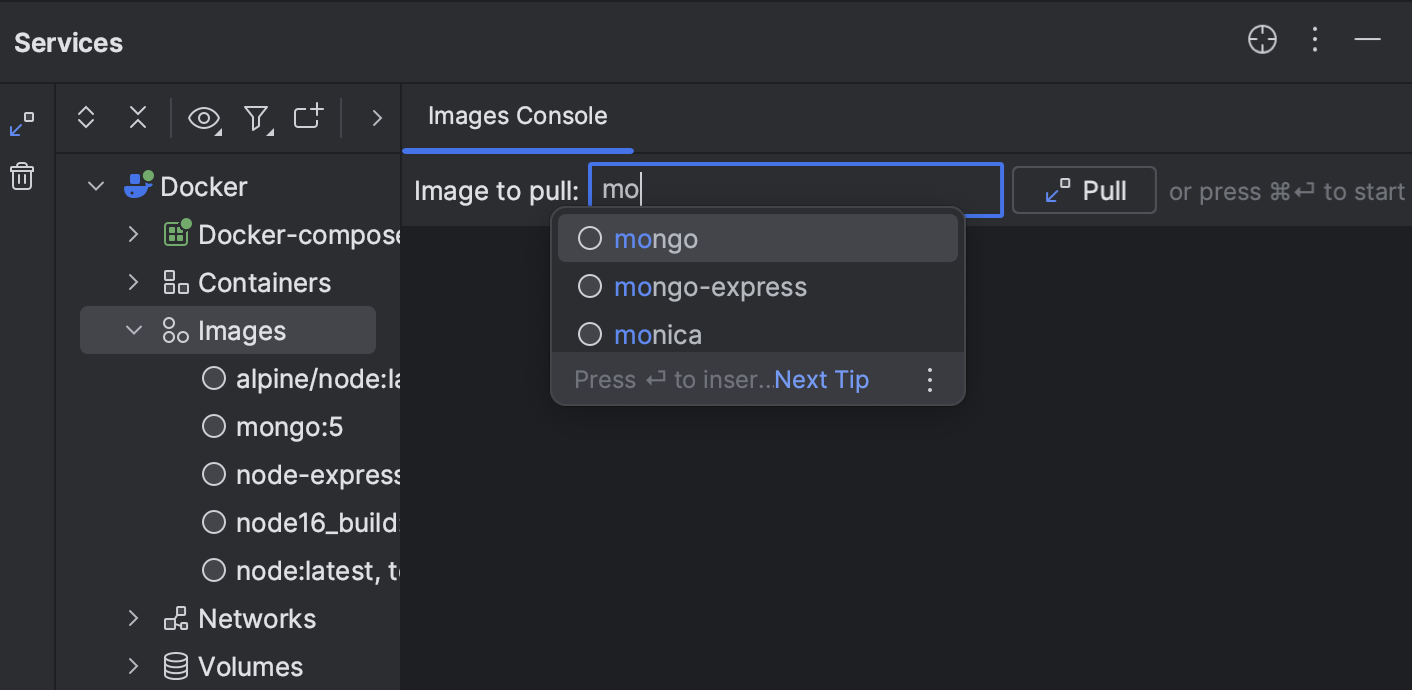
Task: Open the kebab menu inside the suggestion popup
Action: (x=929, y=379)
